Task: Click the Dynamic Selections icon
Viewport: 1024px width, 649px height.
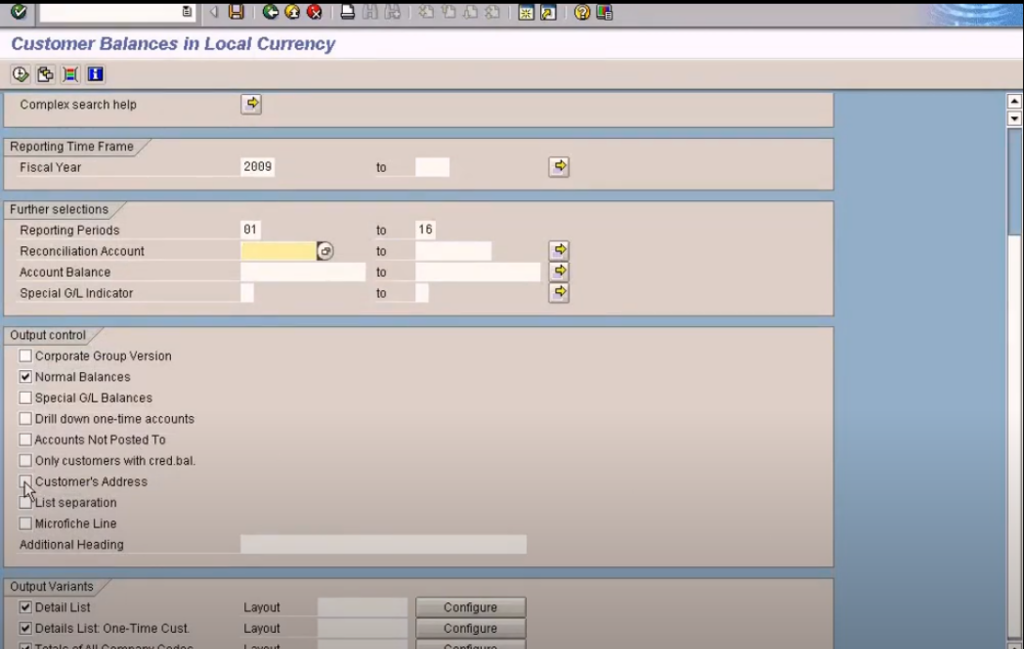Action: point(70,74)
